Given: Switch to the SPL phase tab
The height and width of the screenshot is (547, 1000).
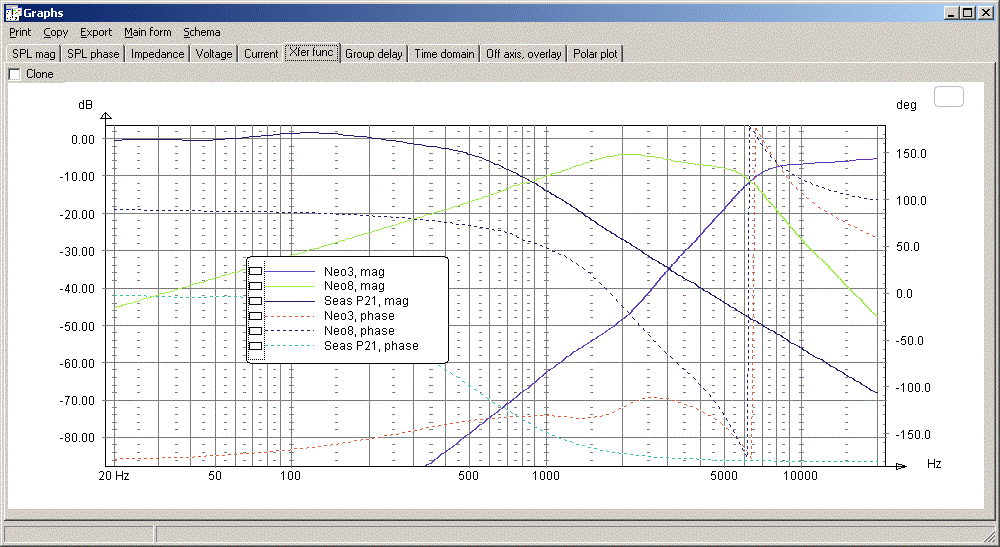Looking at the screenshot, I should point(93,54).
